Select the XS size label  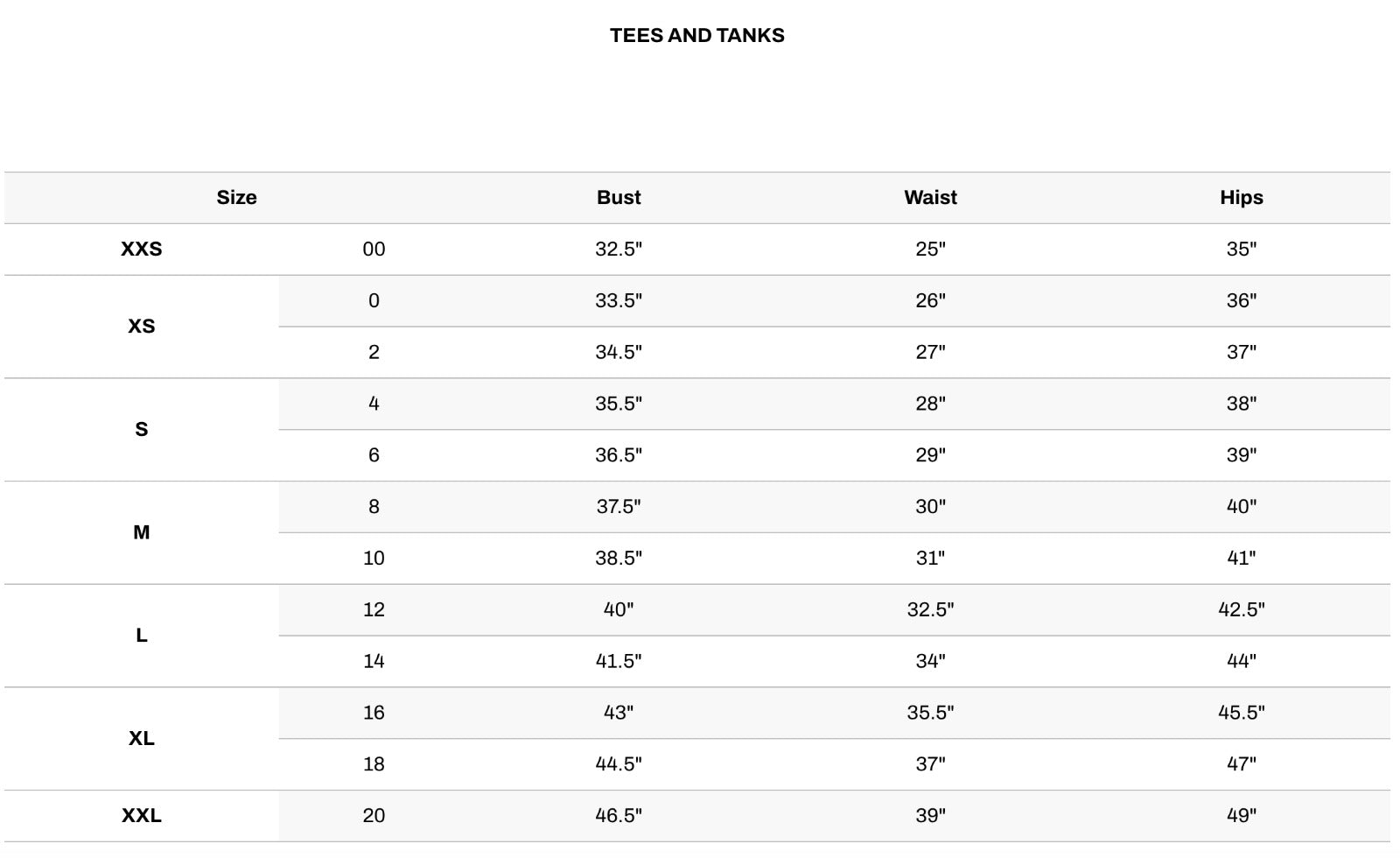141,327
